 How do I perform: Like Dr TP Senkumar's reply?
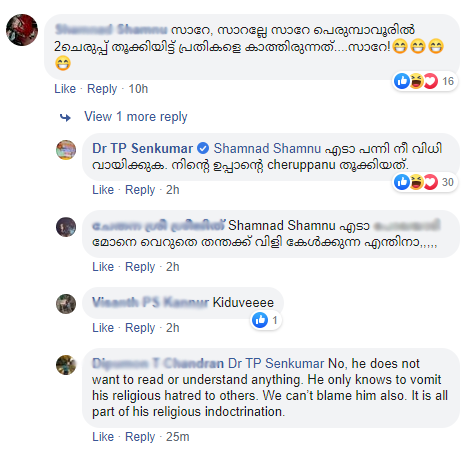tap(103, 190)
